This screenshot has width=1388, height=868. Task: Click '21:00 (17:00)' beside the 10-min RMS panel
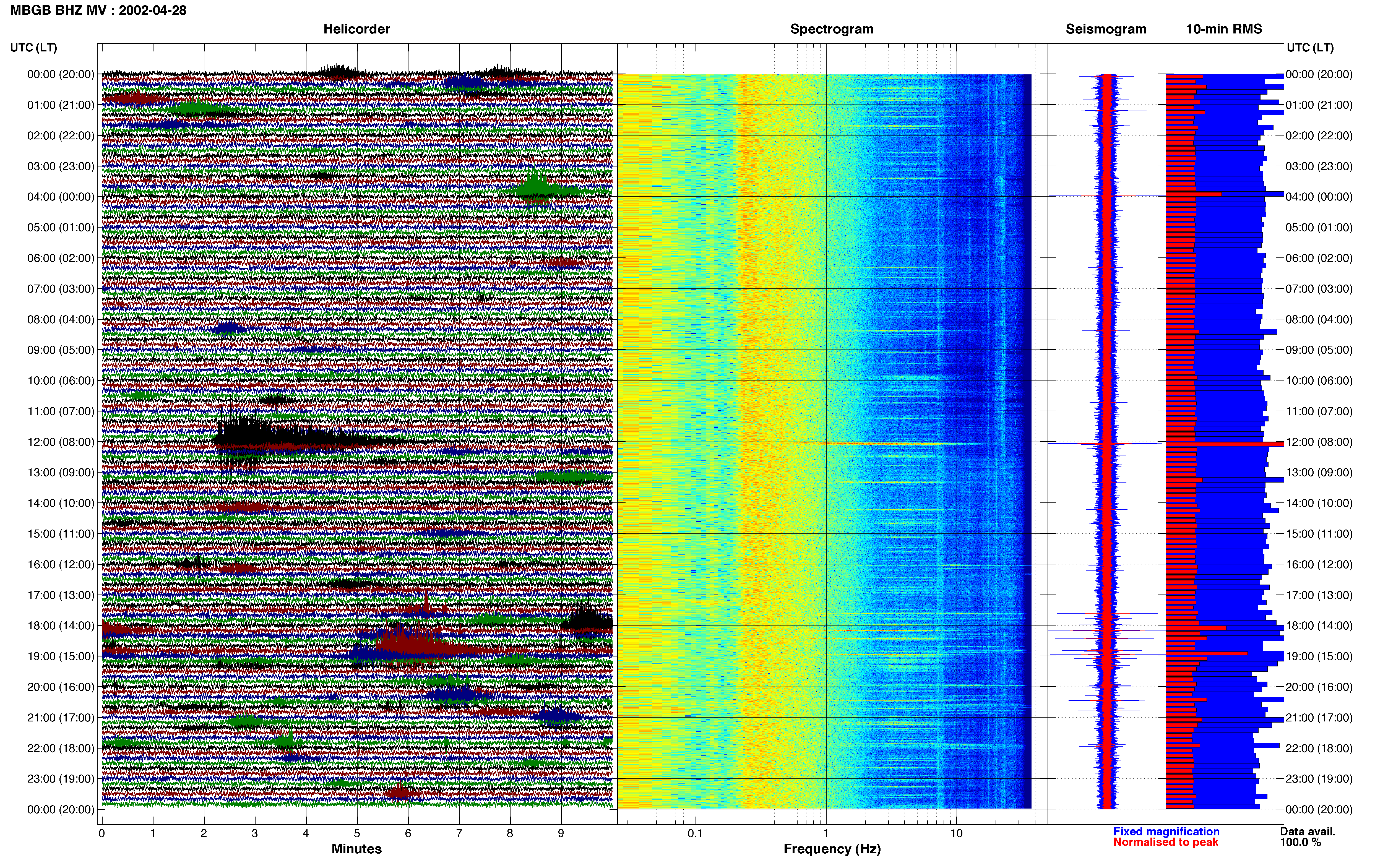tap(1319, 718)
